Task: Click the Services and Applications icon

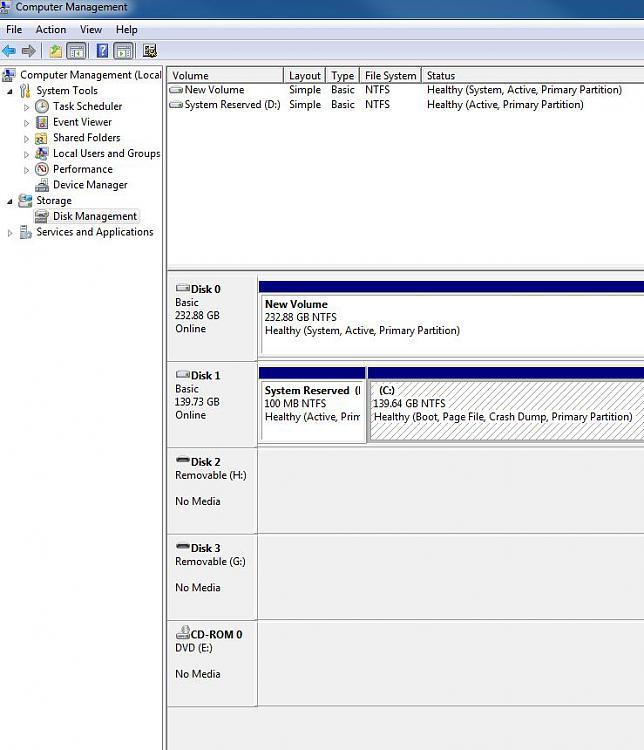Action: click(x=25, y=232)
